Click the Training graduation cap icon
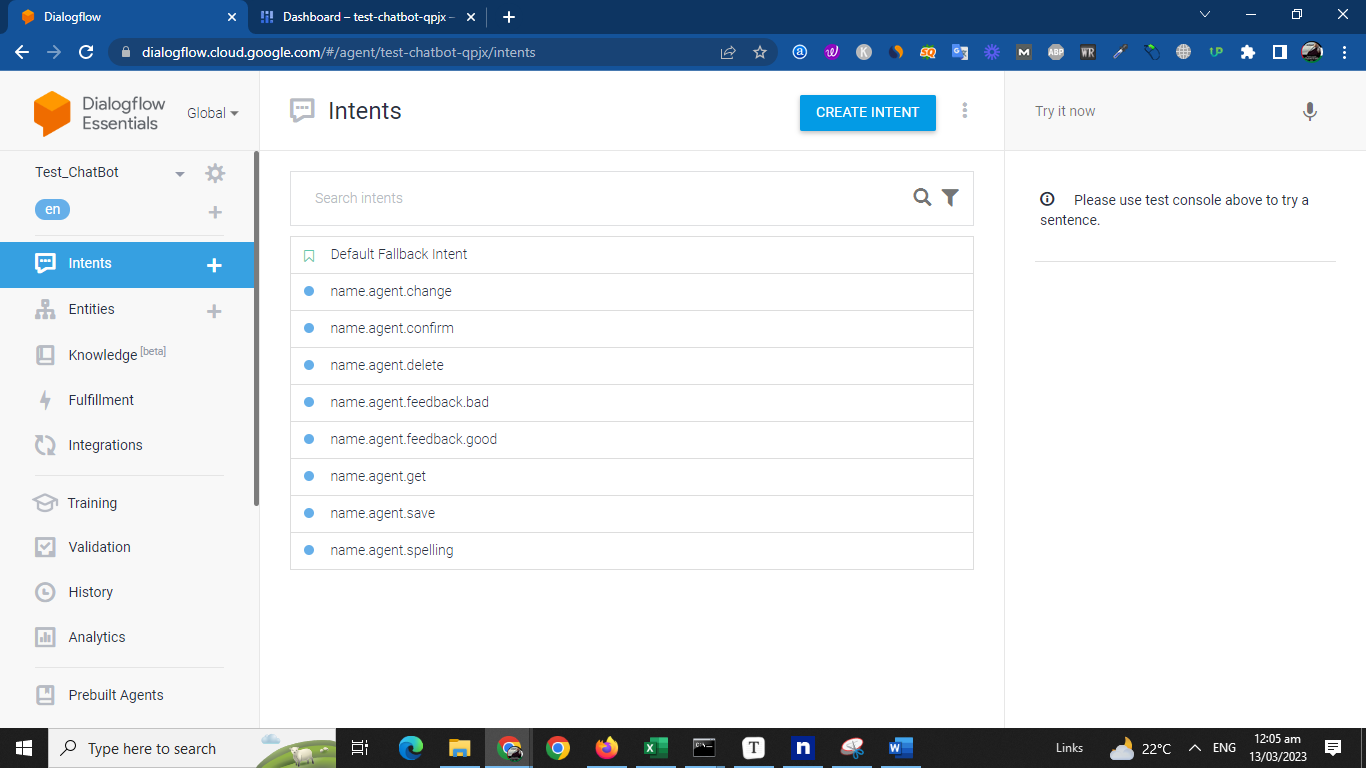 [45, 503]
